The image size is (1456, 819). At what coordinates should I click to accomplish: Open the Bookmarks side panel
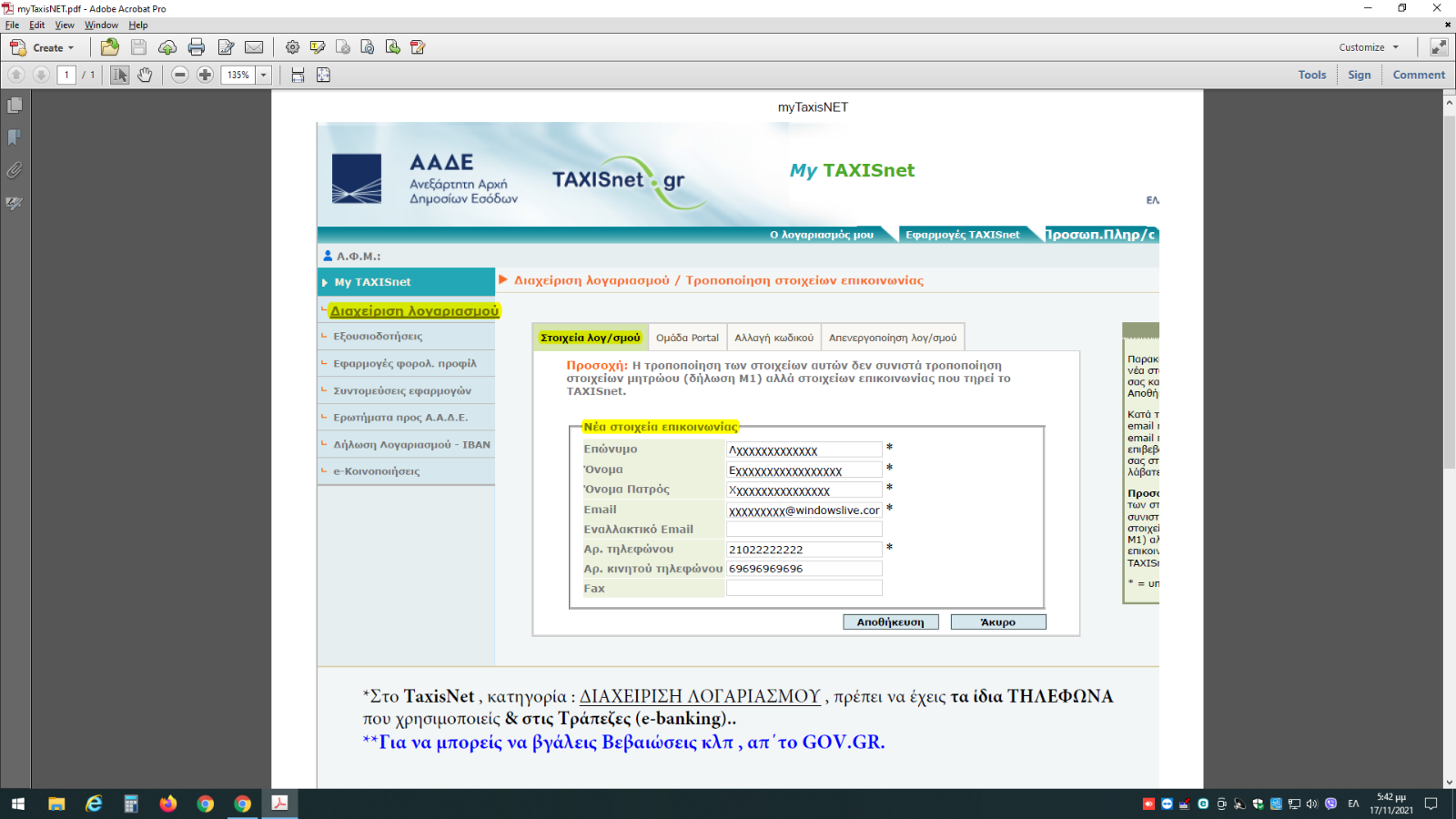click(15, 137)
